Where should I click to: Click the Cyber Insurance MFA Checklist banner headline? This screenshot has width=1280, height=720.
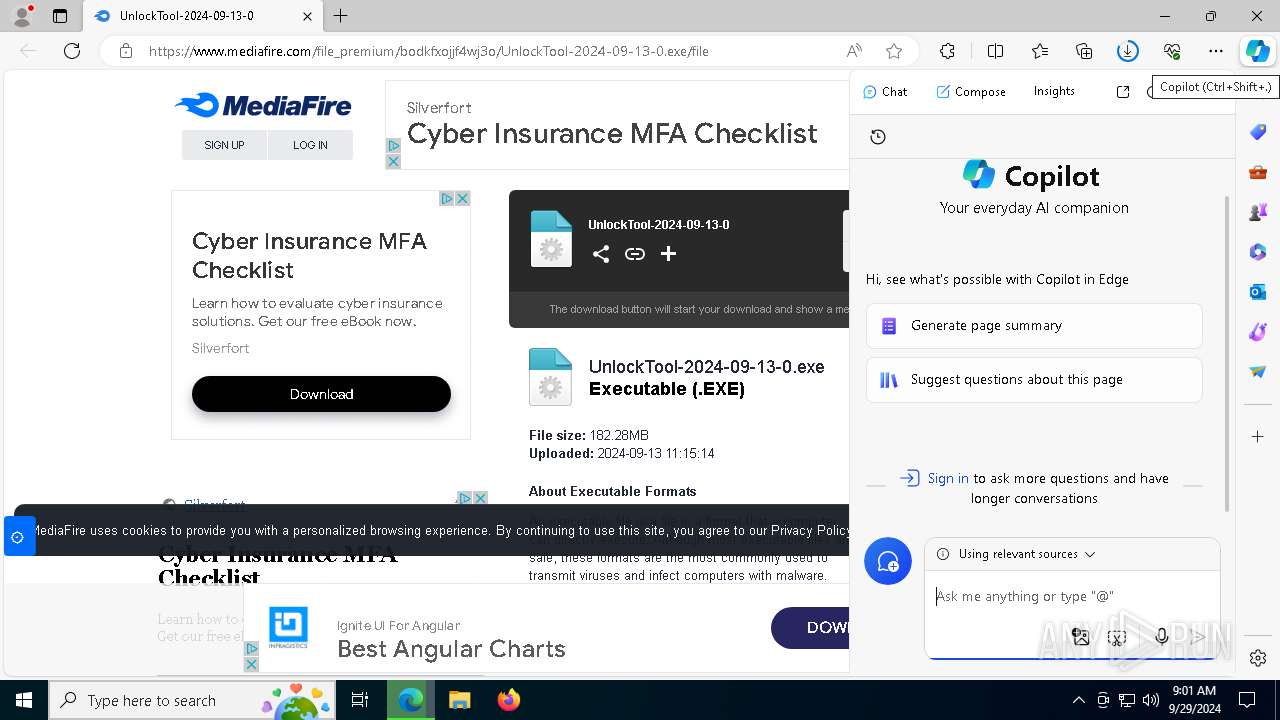coord(612,134)
